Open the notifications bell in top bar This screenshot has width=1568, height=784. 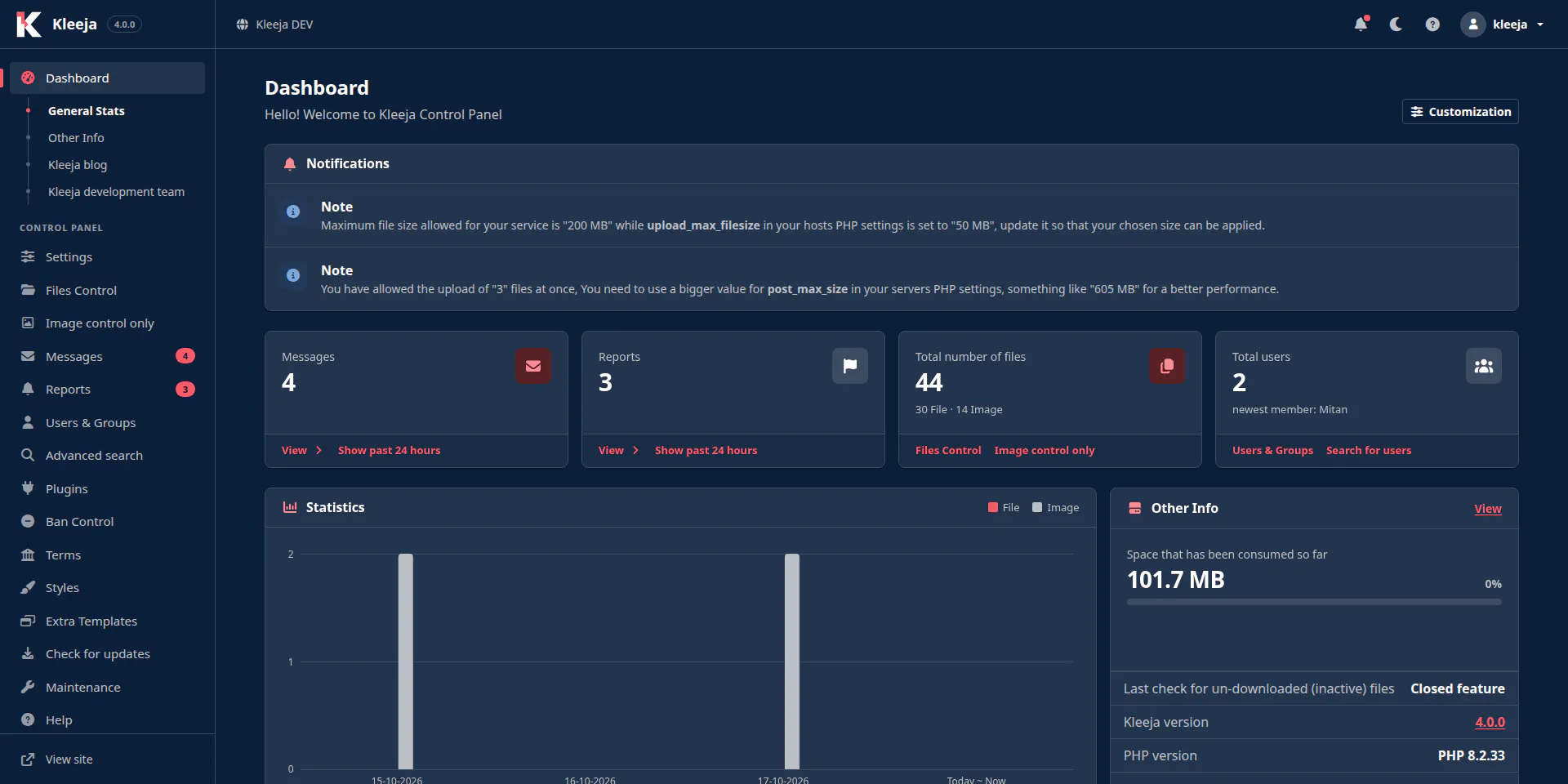click(1361, 24)
